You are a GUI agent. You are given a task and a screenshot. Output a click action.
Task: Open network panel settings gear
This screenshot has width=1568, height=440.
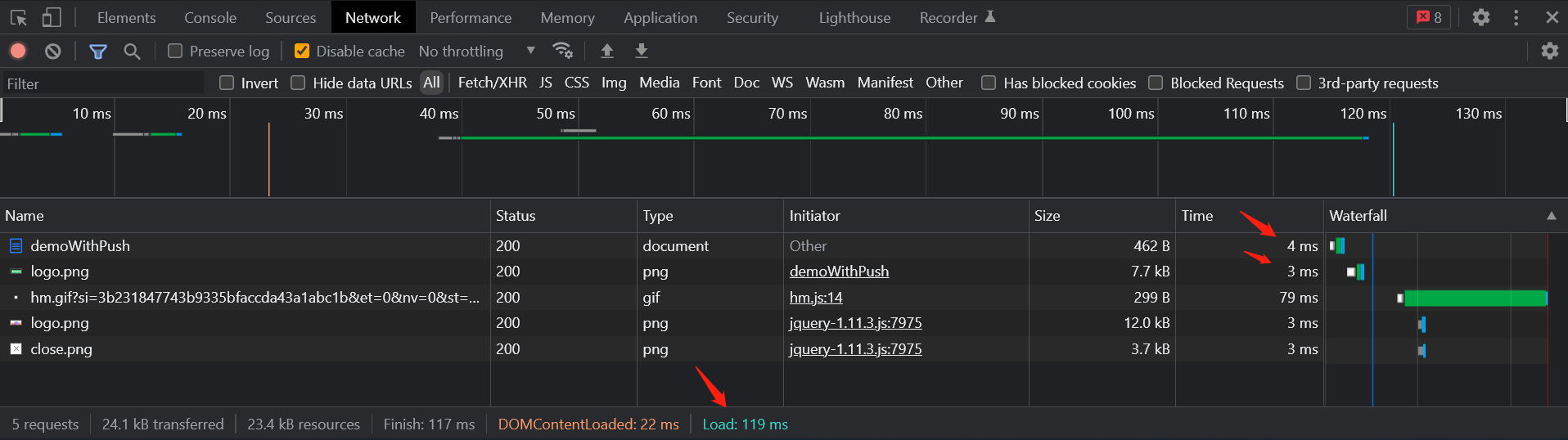pyautogui.click(x=1550, y=51)
